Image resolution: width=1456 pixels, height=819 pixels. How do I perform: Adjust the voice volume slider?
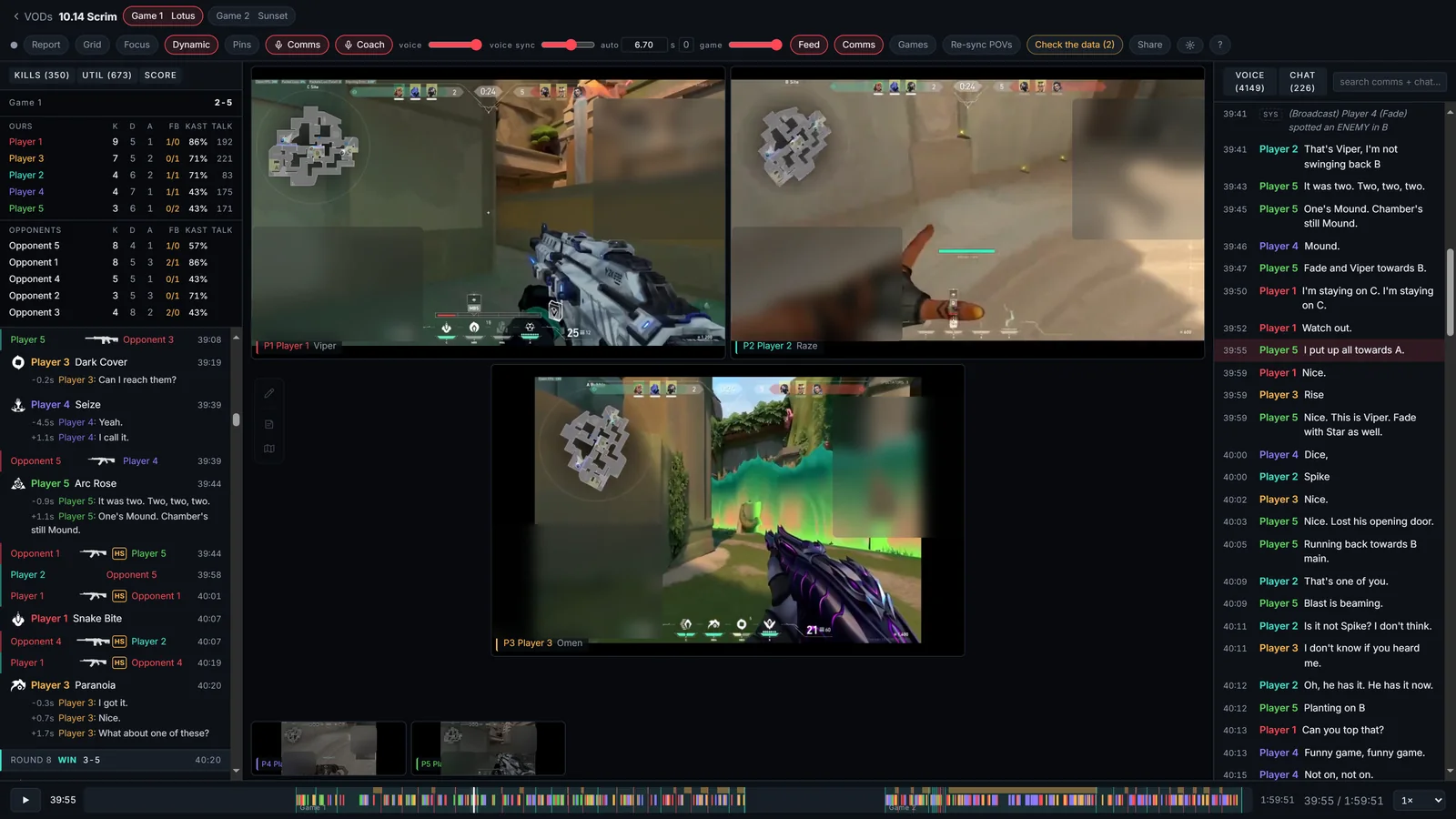[455, 45]
